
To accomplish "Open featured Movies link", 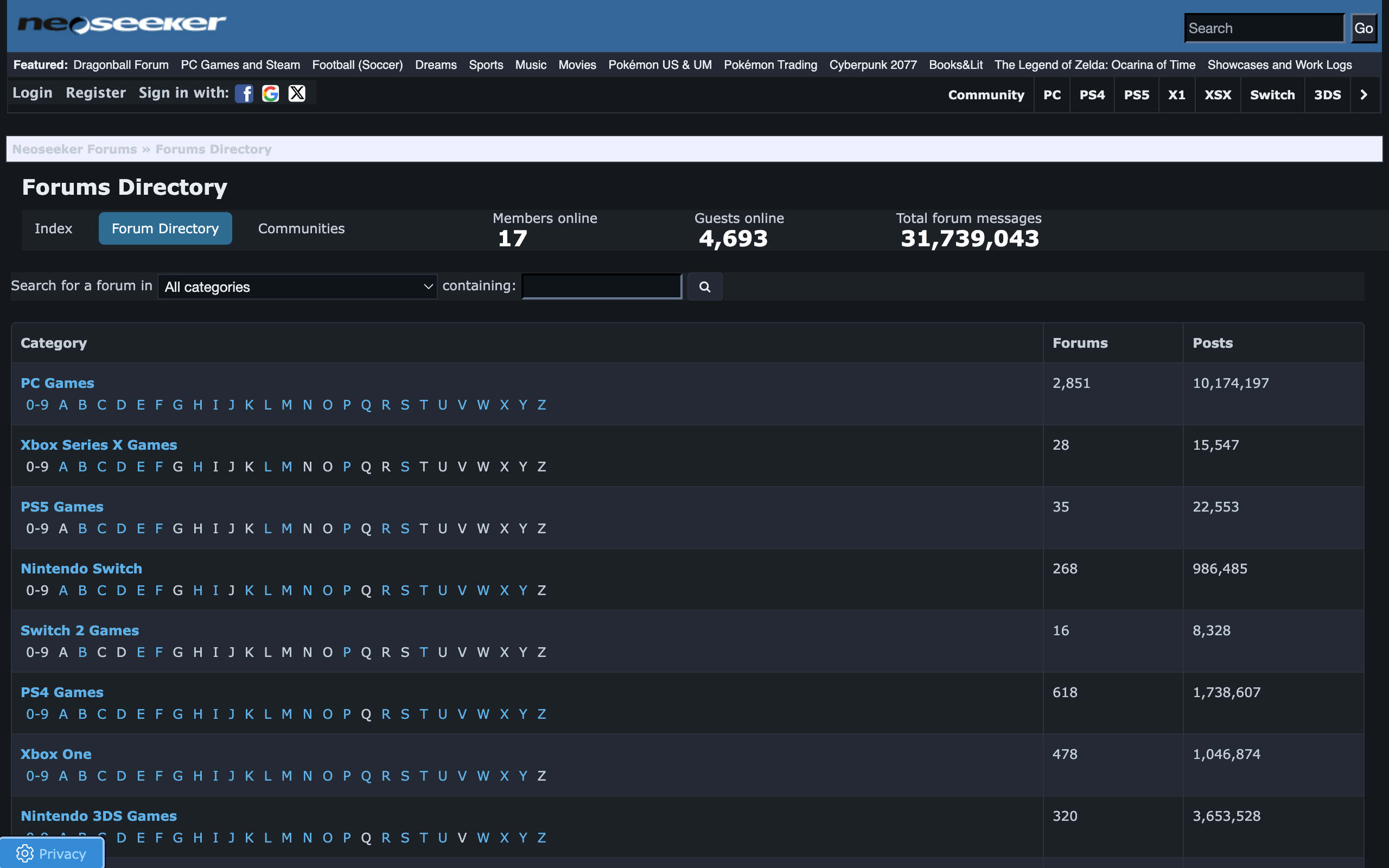I will 577,65.
